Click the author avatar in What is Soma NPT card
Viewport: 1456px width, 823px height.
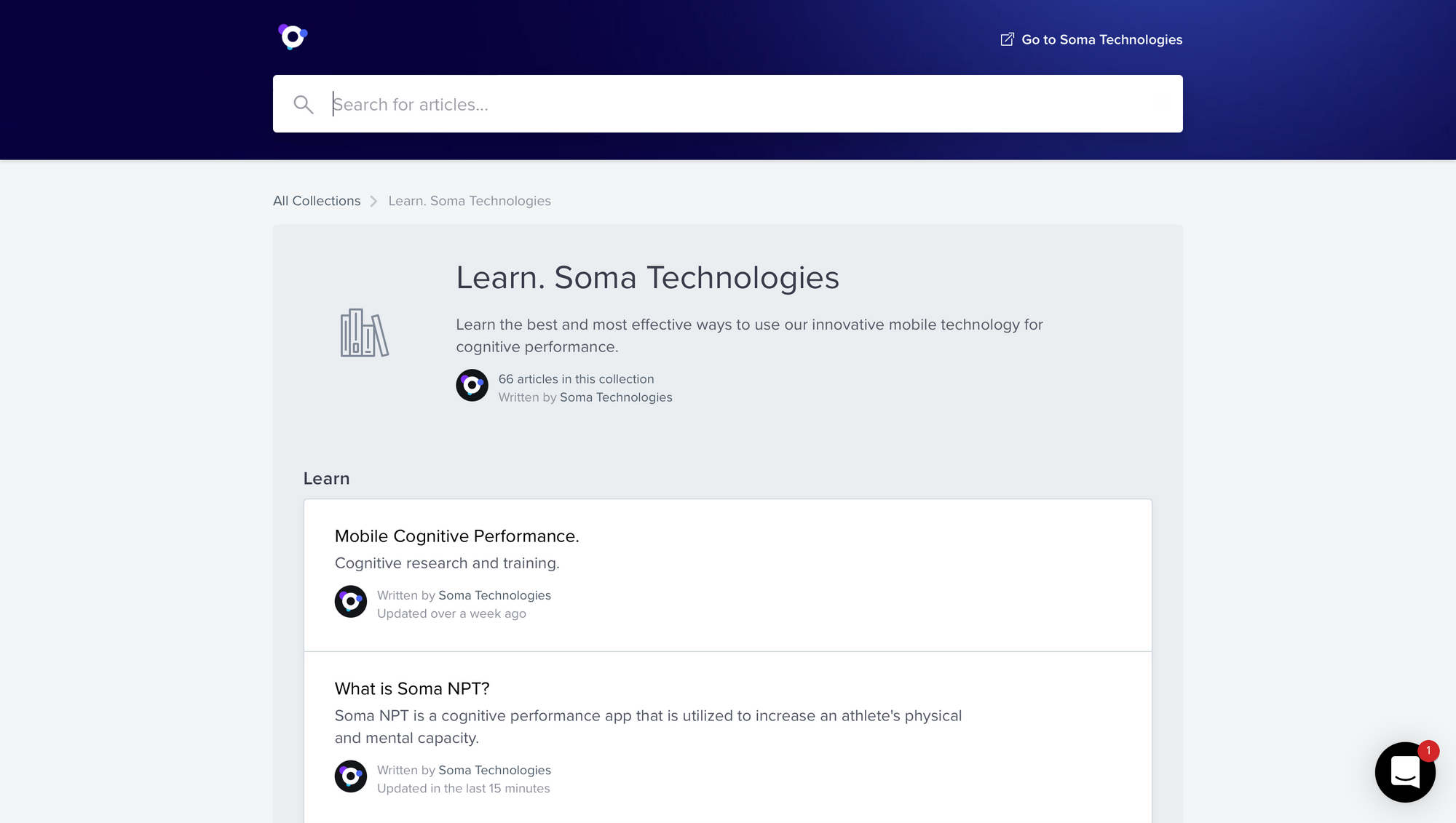[x=351, y=776]
